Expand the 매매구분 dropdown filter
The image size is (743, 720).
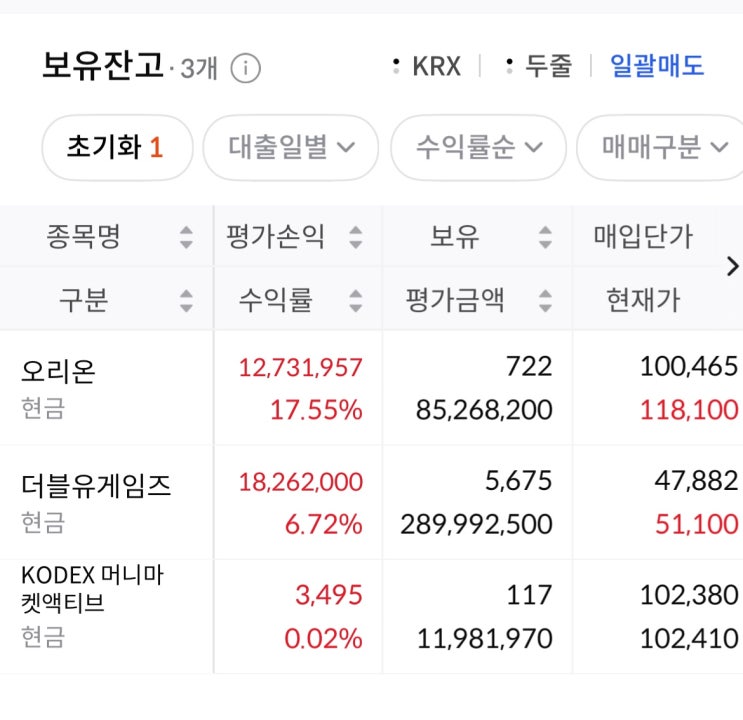click(x=664, y=148)
